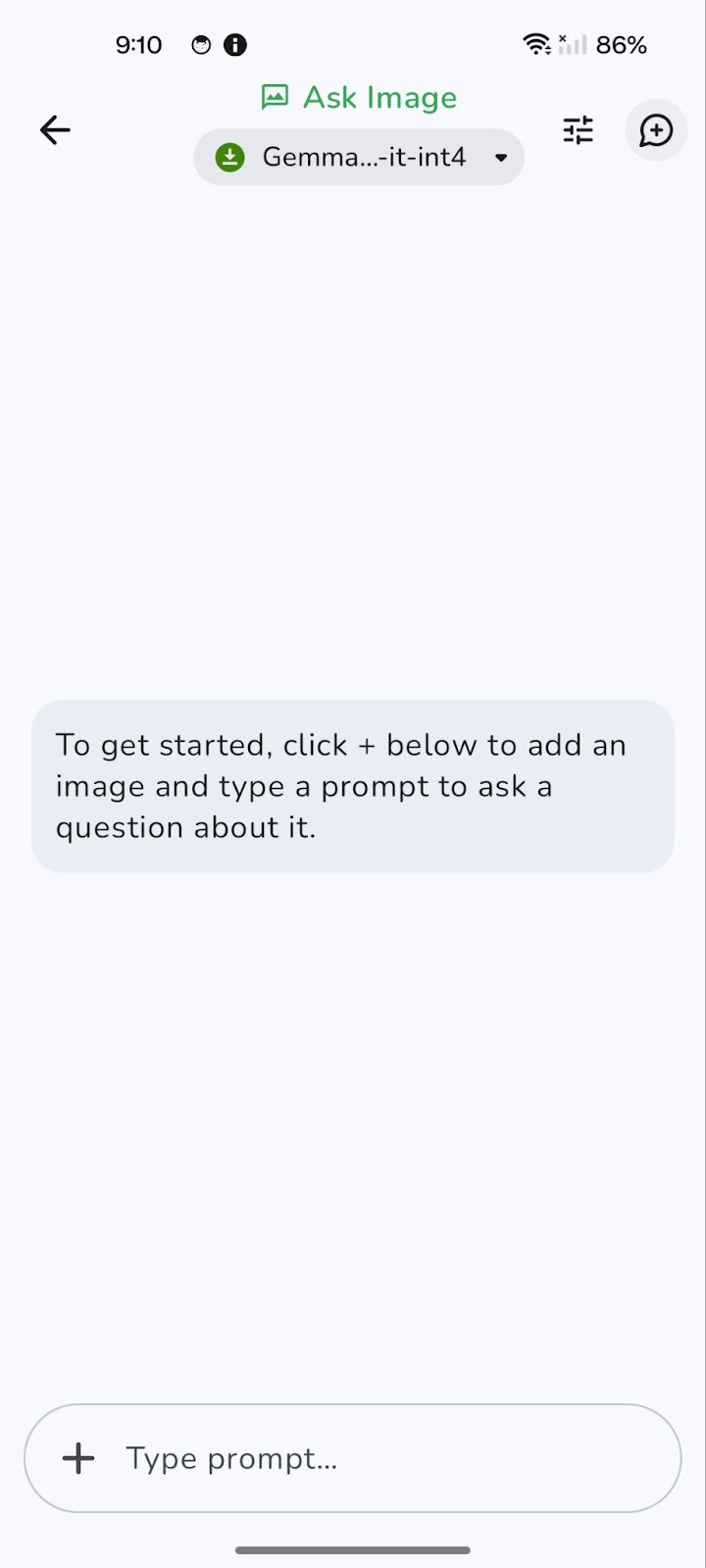
Task: Tap the circled info icon in status bar
Action: pyautogui.click(x=235, y=45)
